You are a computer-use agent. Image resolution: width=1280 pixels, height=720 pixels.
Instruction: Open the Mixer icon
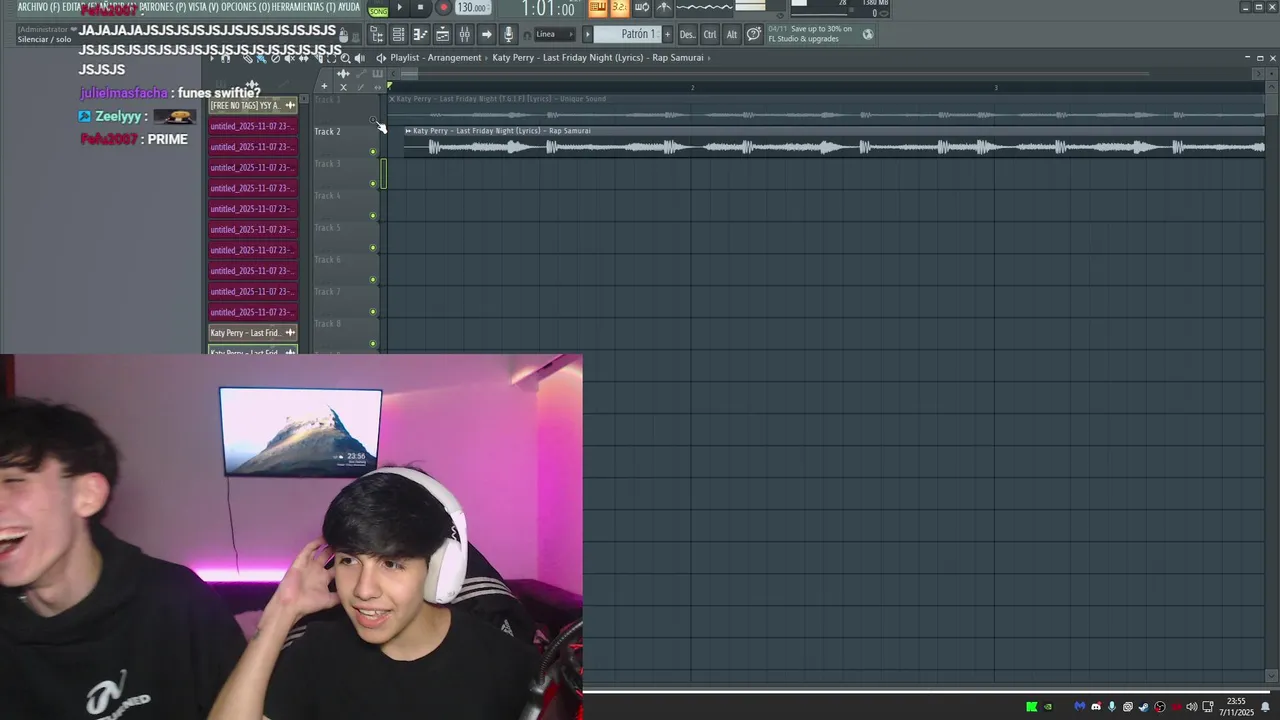(x=464, y=35)
